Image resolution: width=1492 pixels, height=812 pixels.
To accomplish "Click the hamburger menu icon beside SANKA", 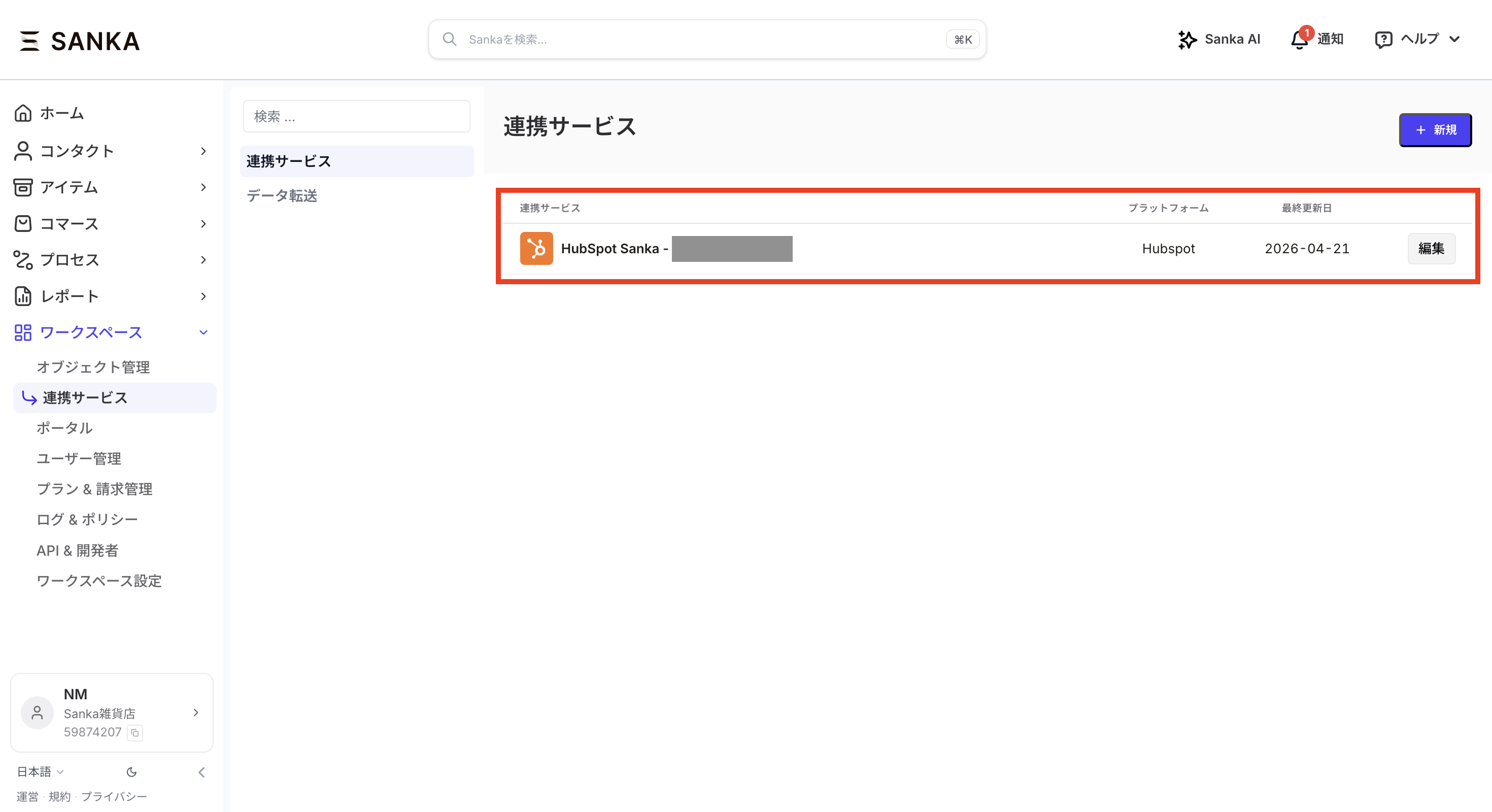I will pos(29,41).
